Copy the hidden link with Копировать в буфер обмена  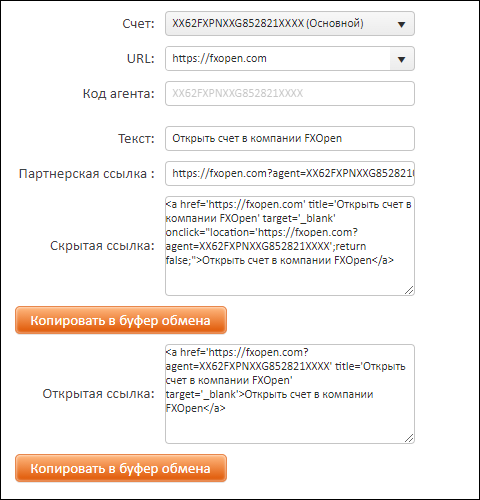121,320
